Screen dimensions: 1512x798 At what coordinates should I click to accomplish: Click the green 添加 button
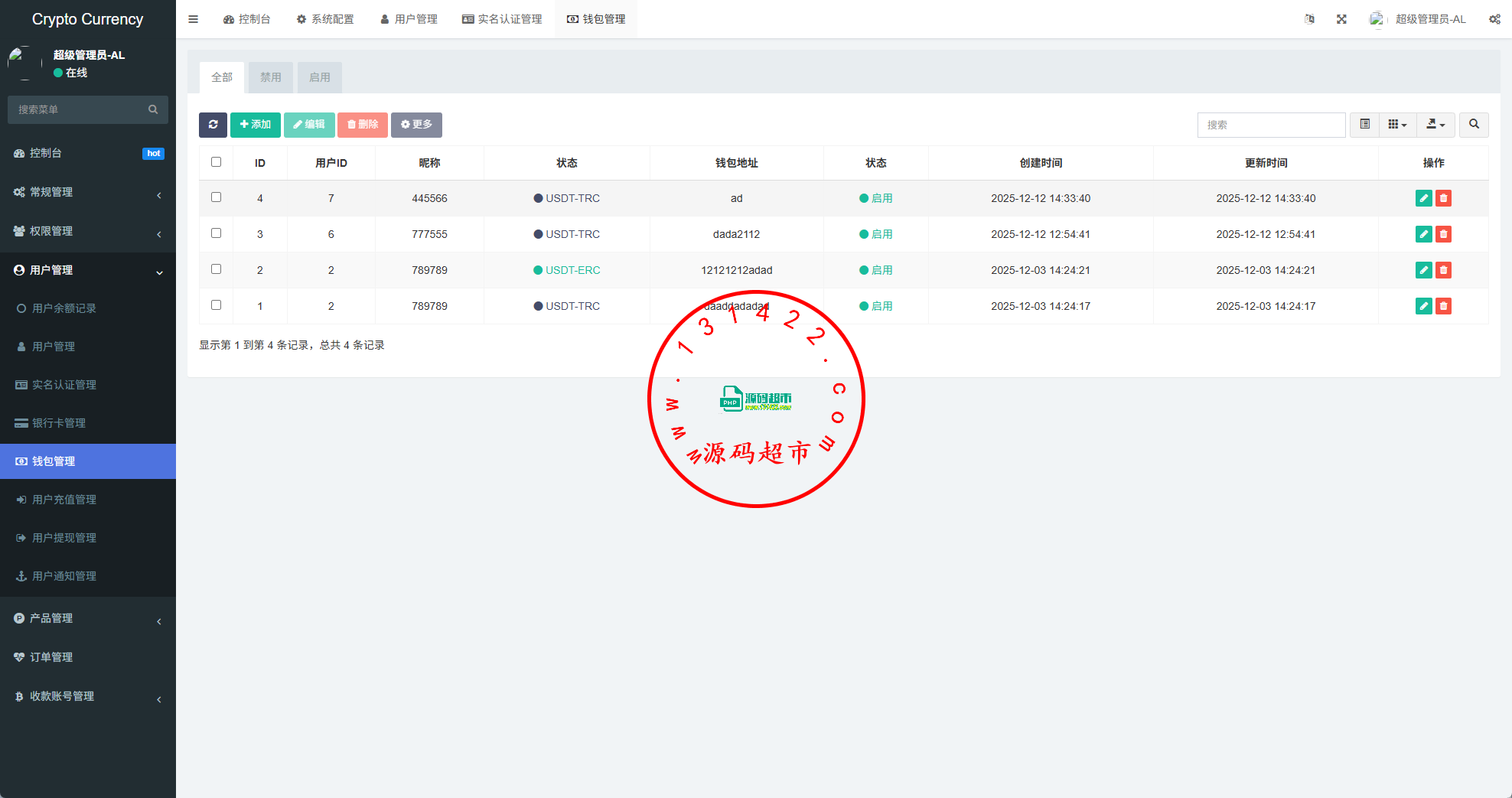(256, 125)
